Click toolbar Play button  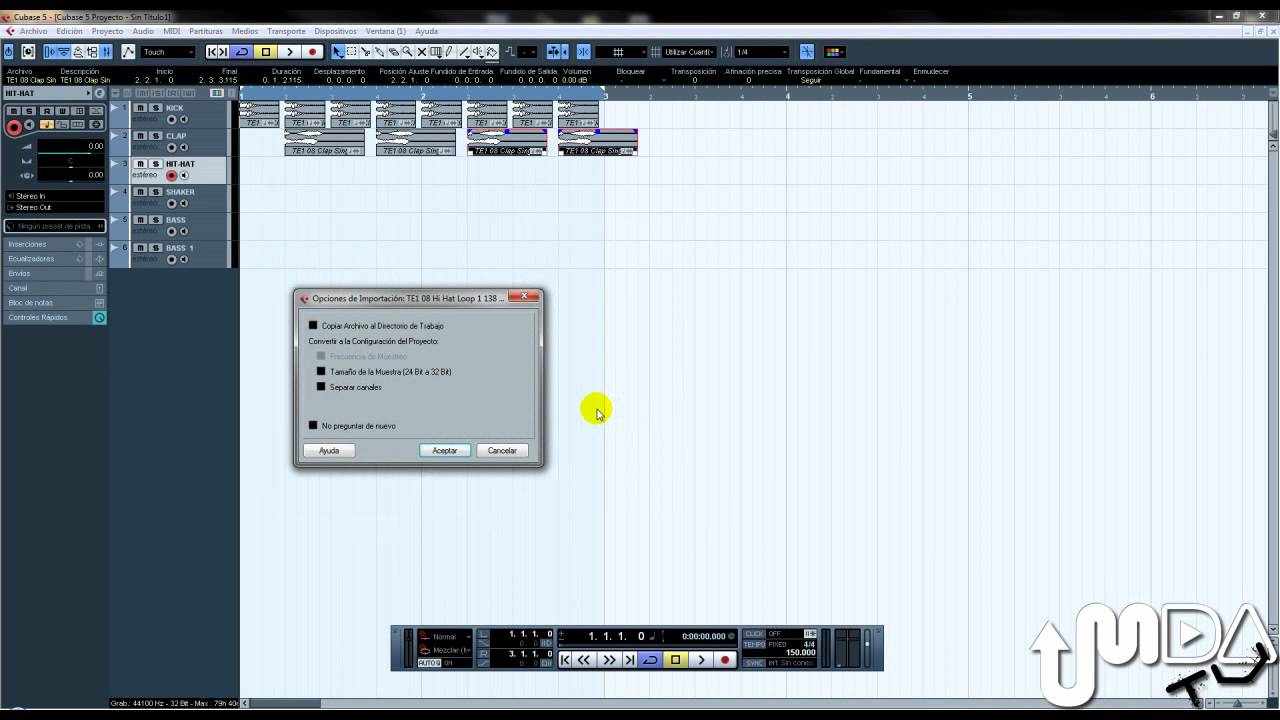[x=290, y=52]
